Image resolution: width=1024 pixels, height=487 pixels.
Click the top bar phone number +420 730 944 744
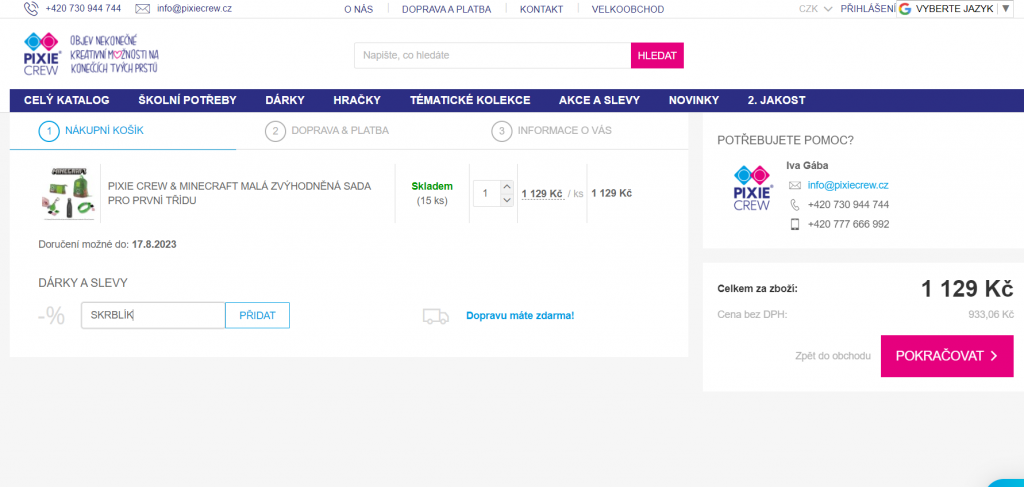tap(83, 8)
